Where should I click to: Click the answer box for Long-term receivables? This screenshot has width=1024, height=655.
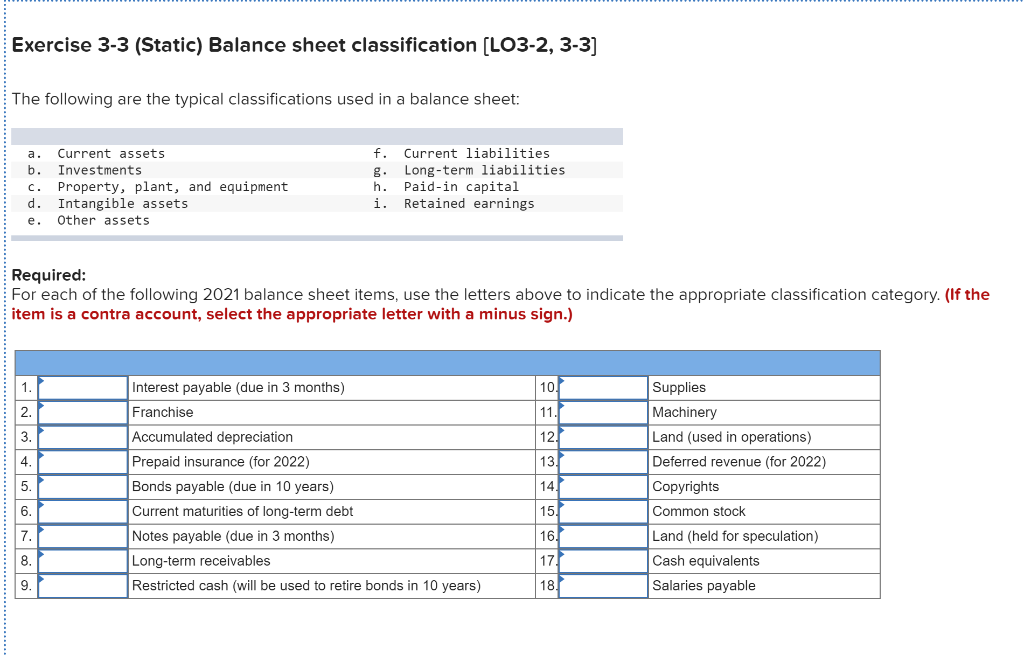click(82, 561)
